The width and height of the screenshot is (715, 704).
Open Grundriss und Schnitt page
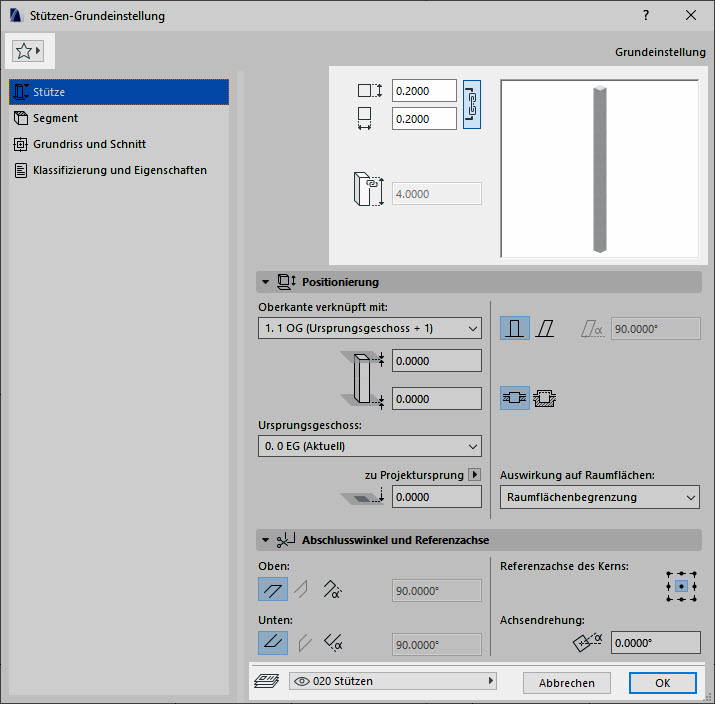119,144
